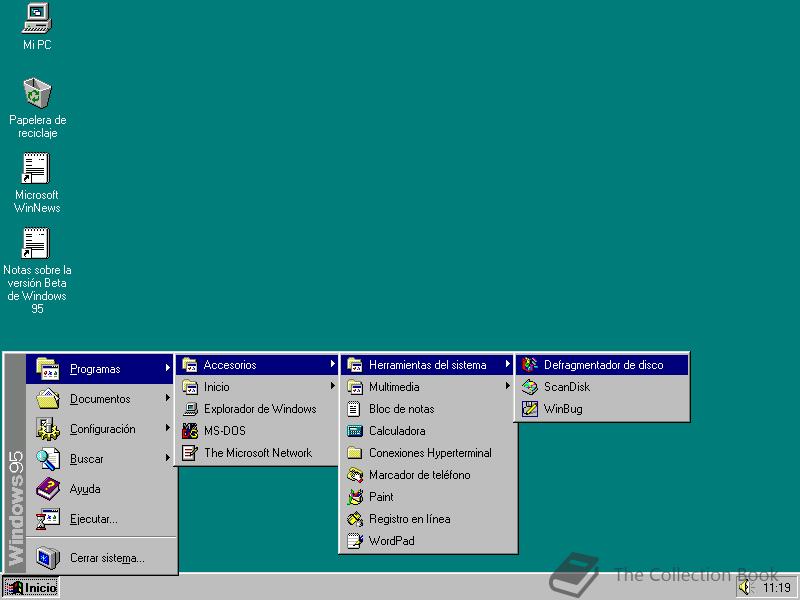
Task: Click the Marcador de teléfono icon
Action: (x=355, y=474)
